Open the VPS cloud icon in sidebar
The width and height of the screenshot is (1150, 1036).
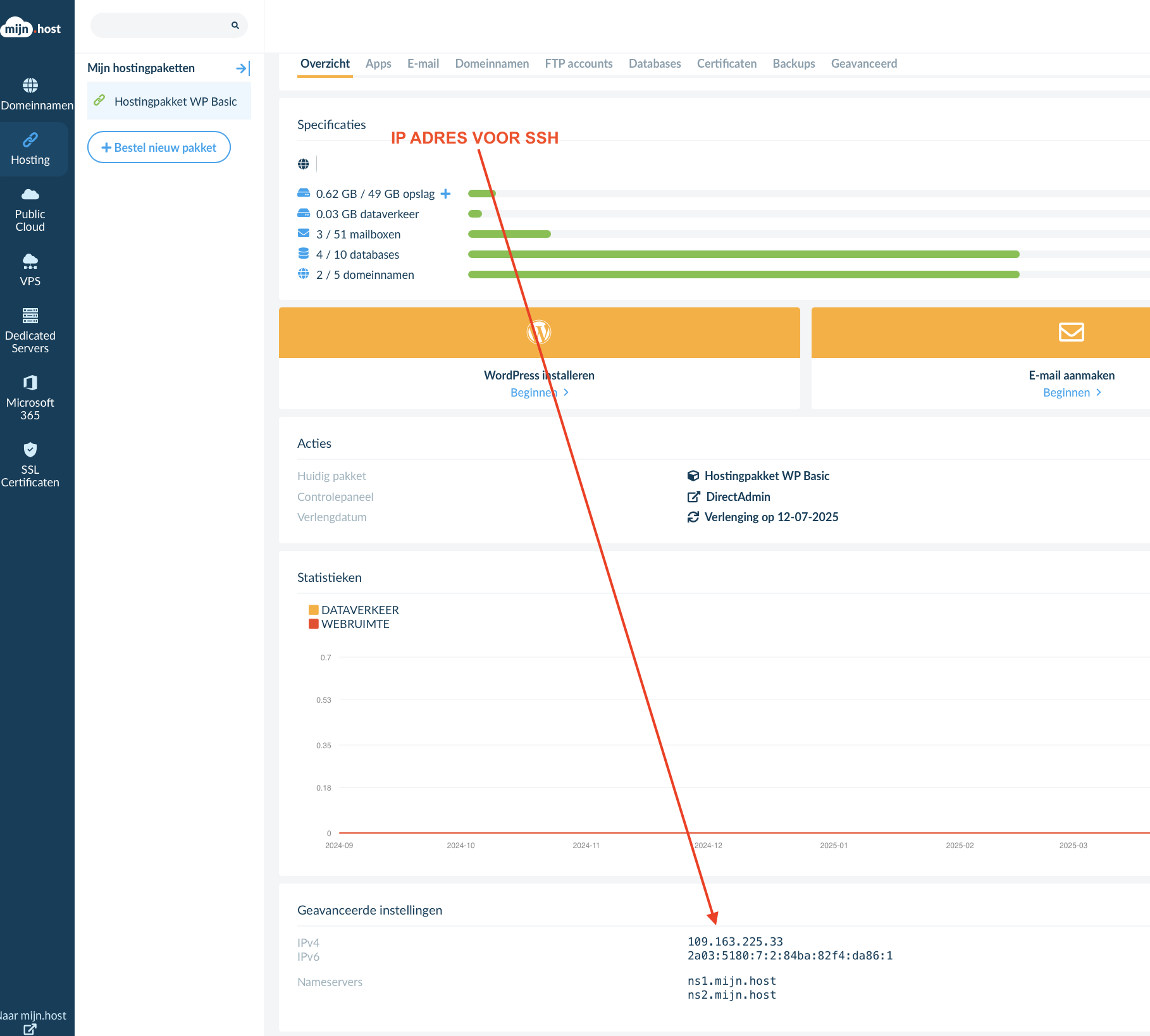(x=30, y=261)
